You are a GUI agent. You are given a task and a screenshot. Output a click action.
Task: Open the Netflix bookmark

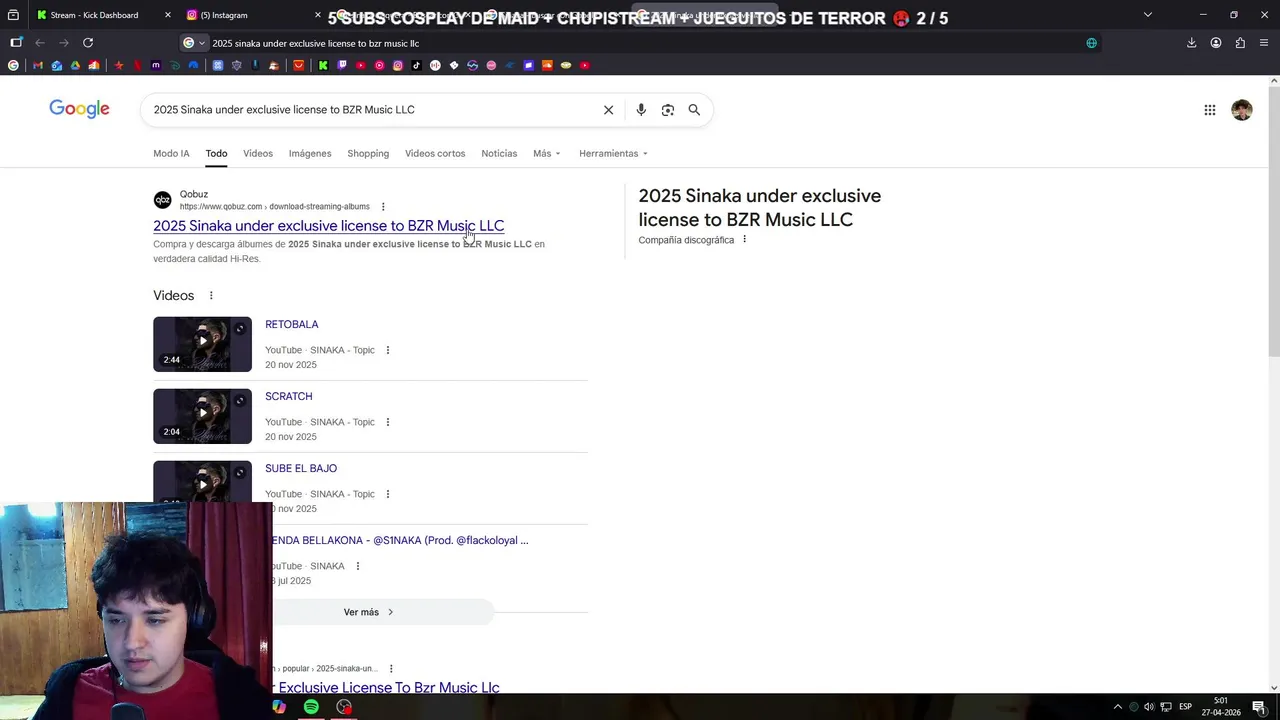click(137, 65)
